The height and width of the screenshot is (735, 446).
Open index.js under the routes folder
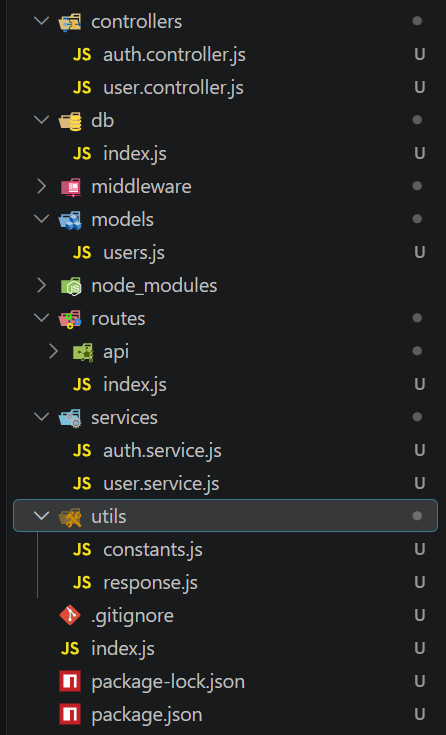135,385
